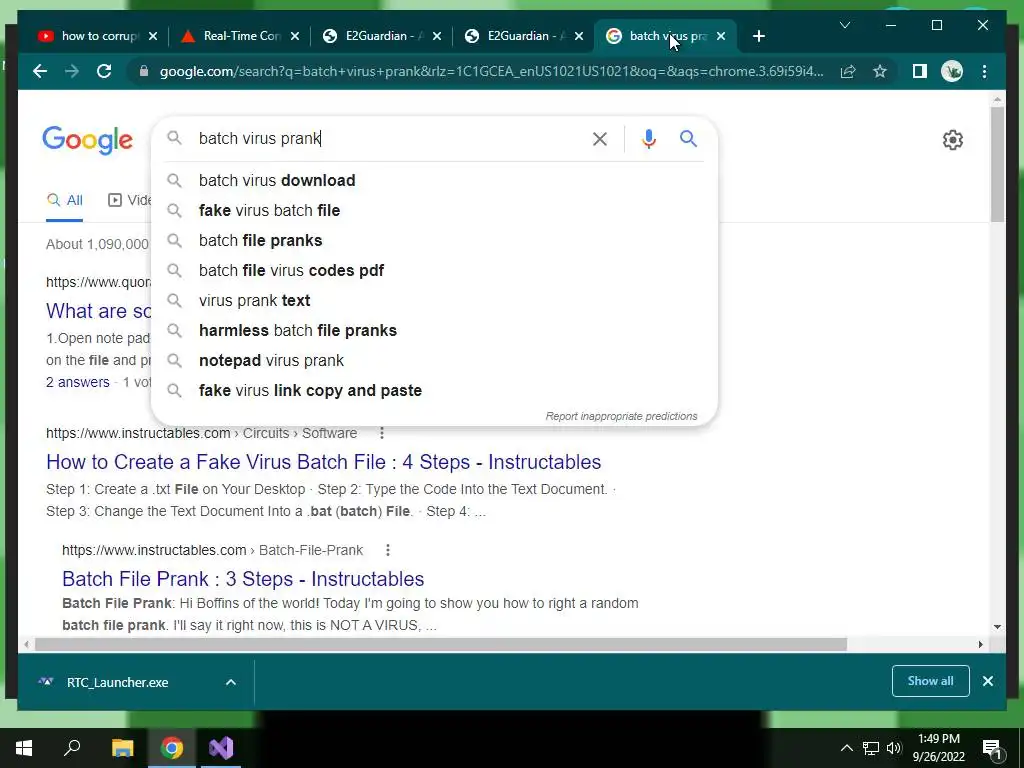Click the vertical page scrollbar thumb
The height and width of the screenshot is (768, 1024).
click(997, 165)
